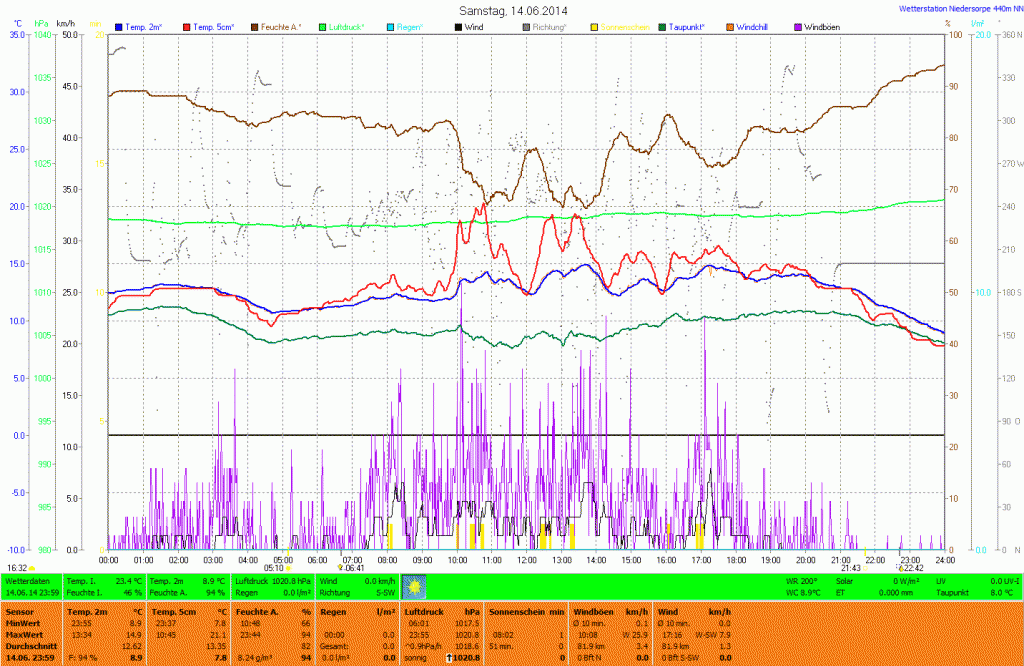Click the red Temp. 5cm legend square
The width and height of the screenshot is (1024, 666).
coord(187,26)
